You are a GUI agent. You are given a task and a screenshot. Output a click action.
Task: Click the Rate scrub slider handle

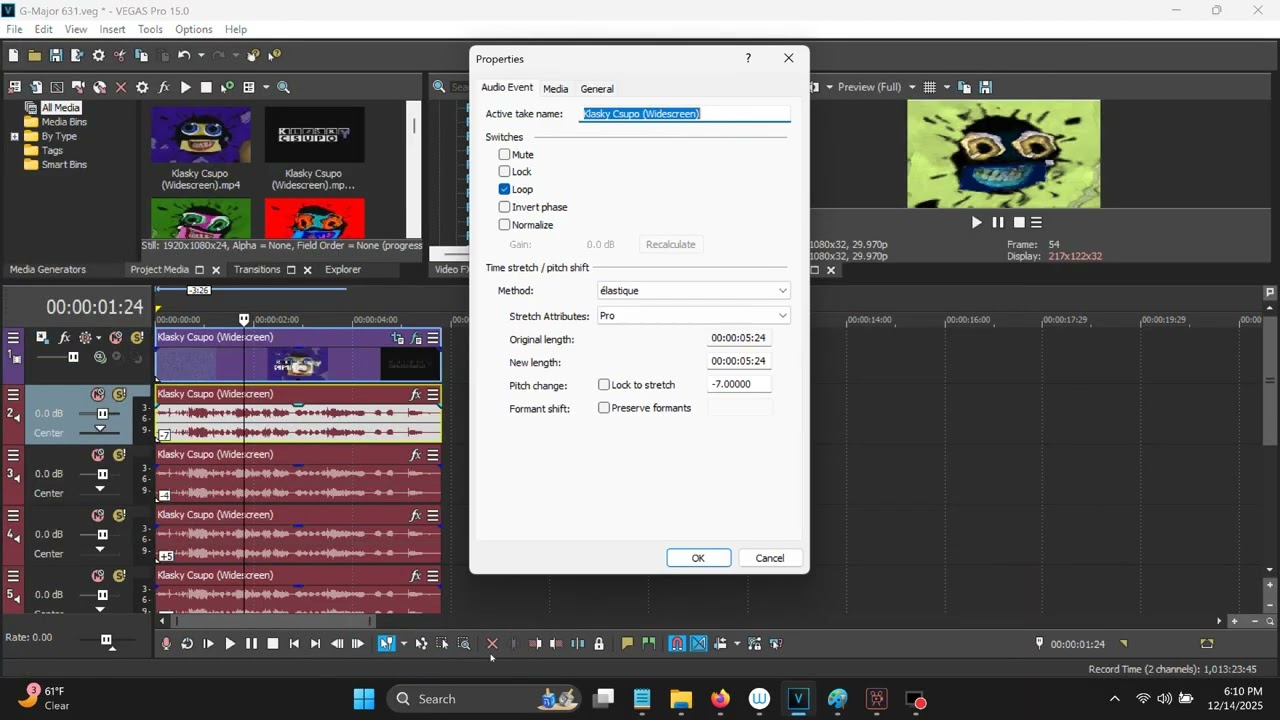pyautogui.click(x=106, y=640)
